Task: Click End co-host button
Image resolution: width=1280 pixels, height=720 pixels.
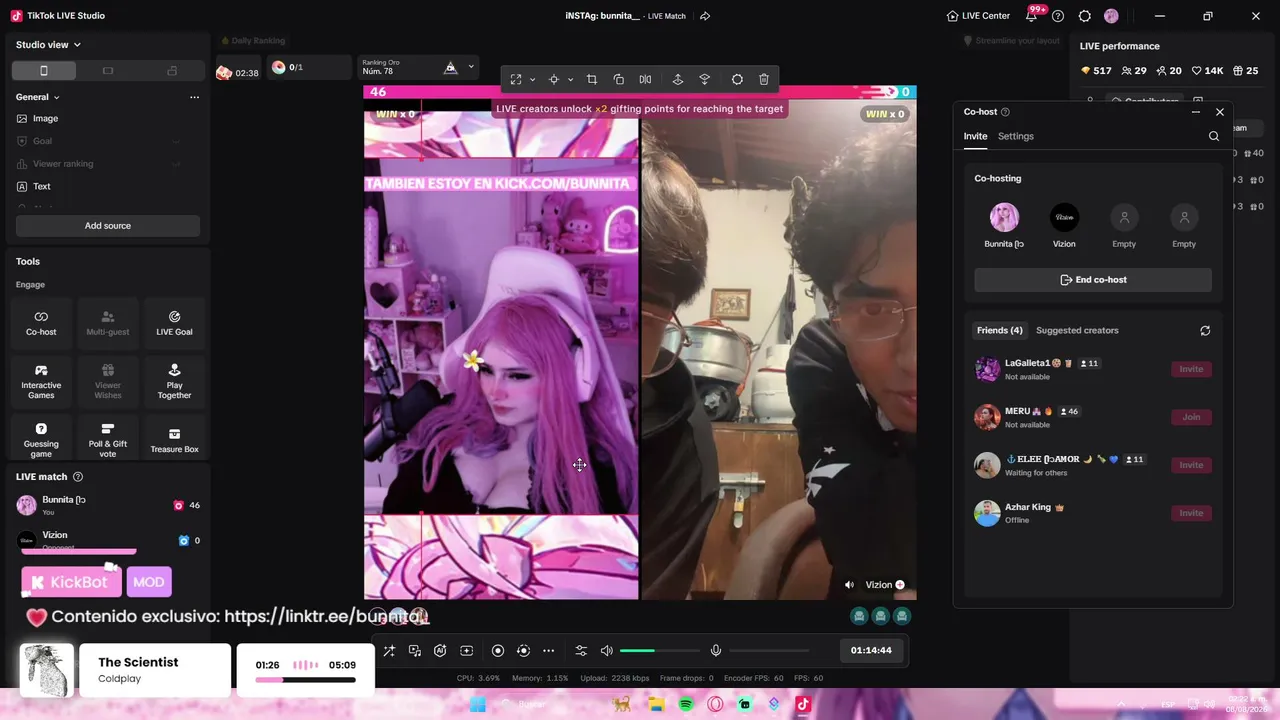Action: (x=1093, y=280)
